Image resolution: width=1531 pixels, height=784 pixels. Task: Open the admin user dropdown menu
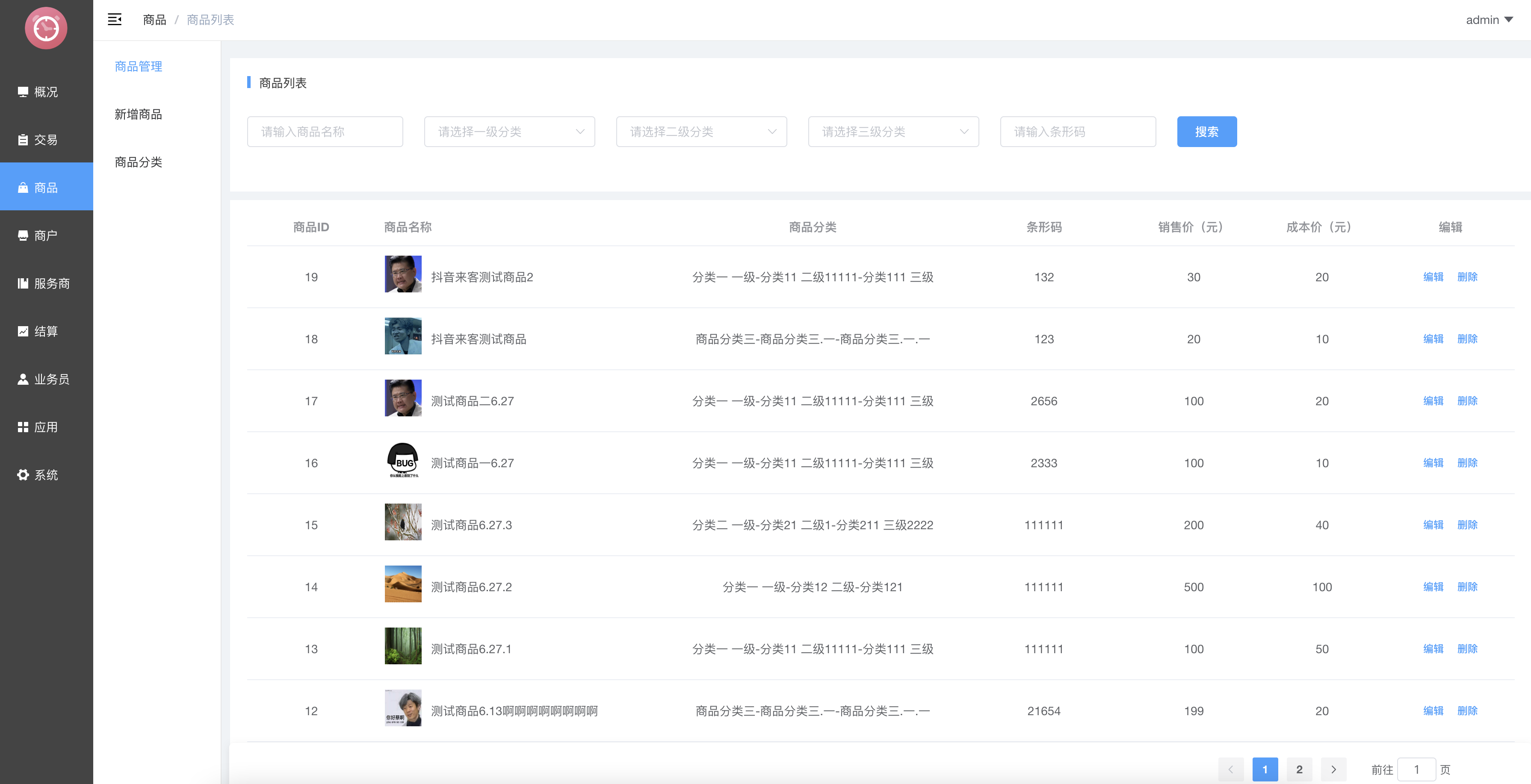(1489, 20)
